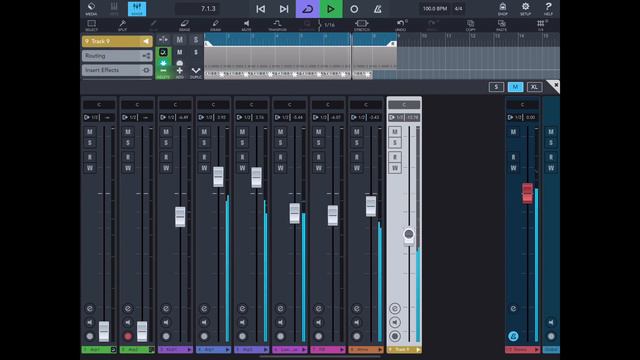
Task: Open the Shop
Action: [x=502, y=9]
